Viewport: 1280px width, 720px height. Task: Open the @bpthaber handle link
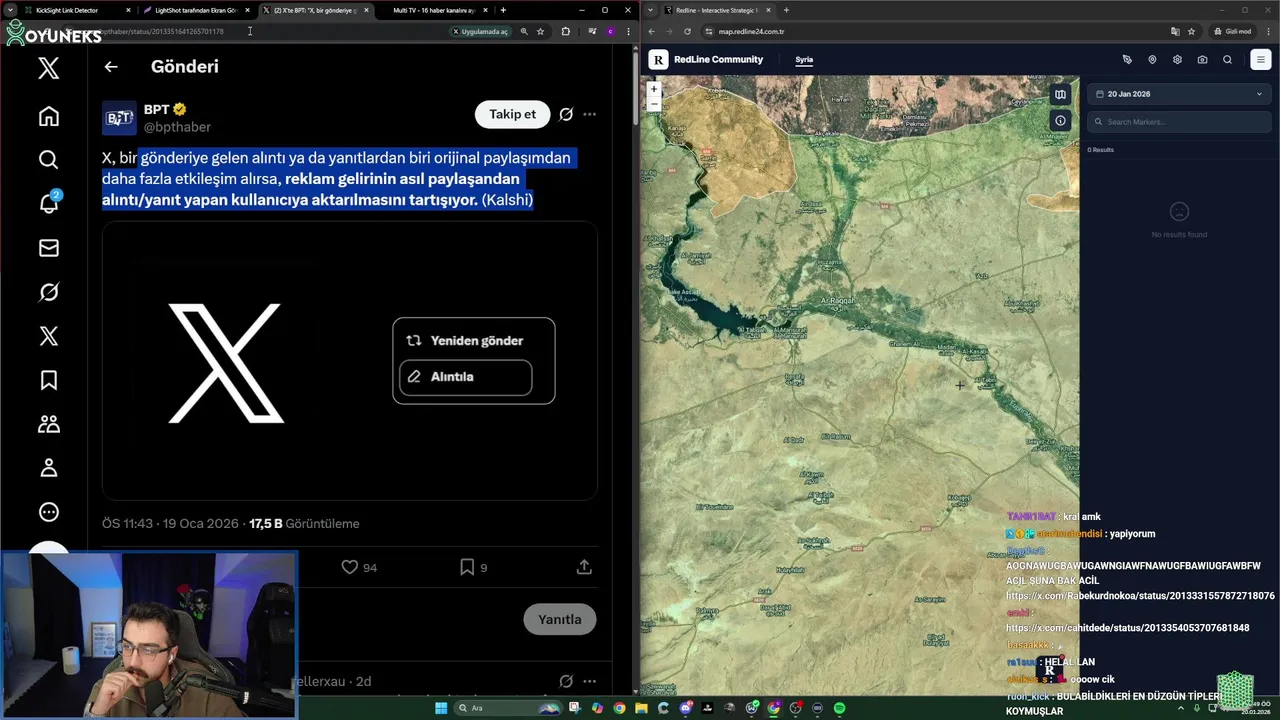(177, 127)
